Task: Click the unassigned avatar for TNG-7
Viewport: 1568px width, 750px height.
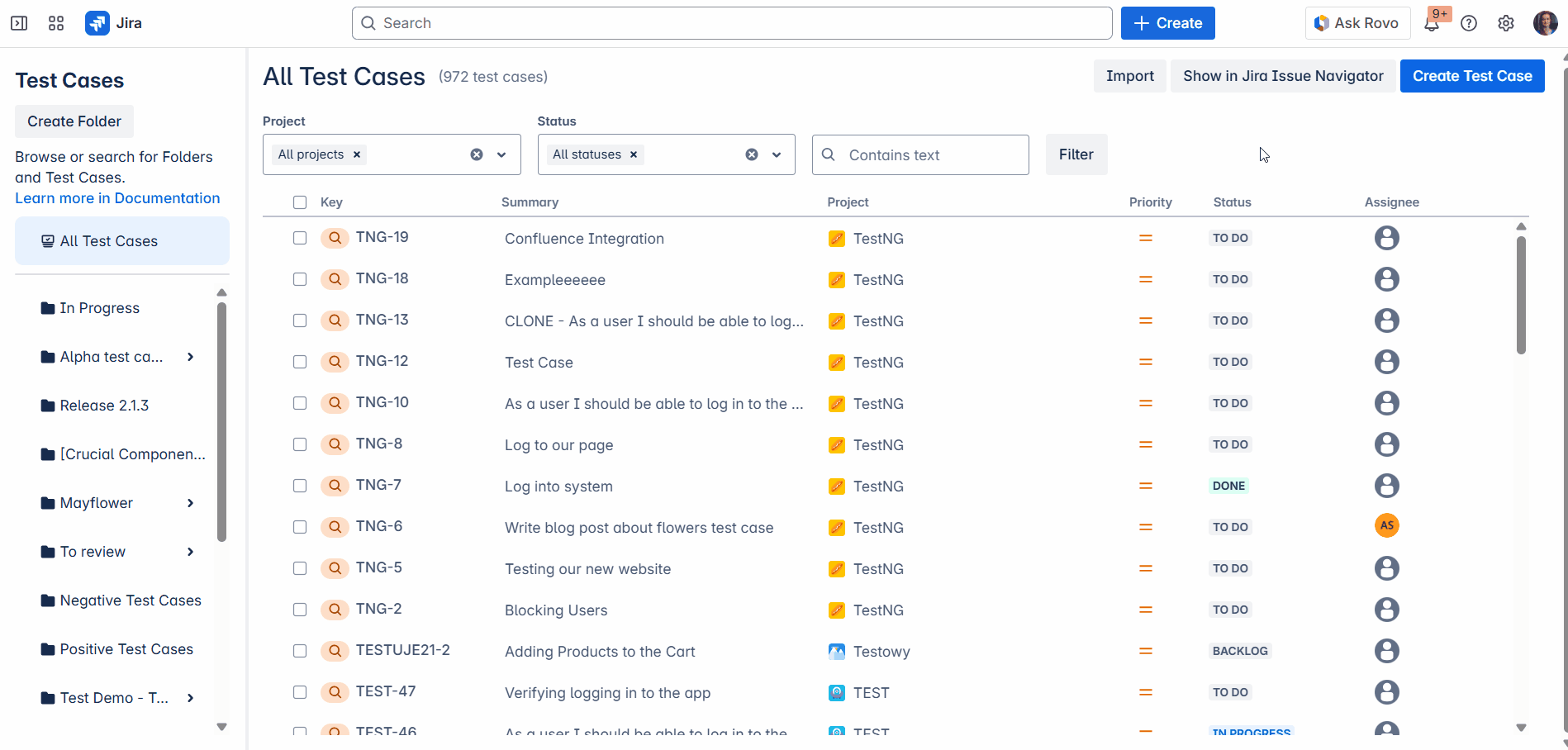Action: (x=1387, y=486)
